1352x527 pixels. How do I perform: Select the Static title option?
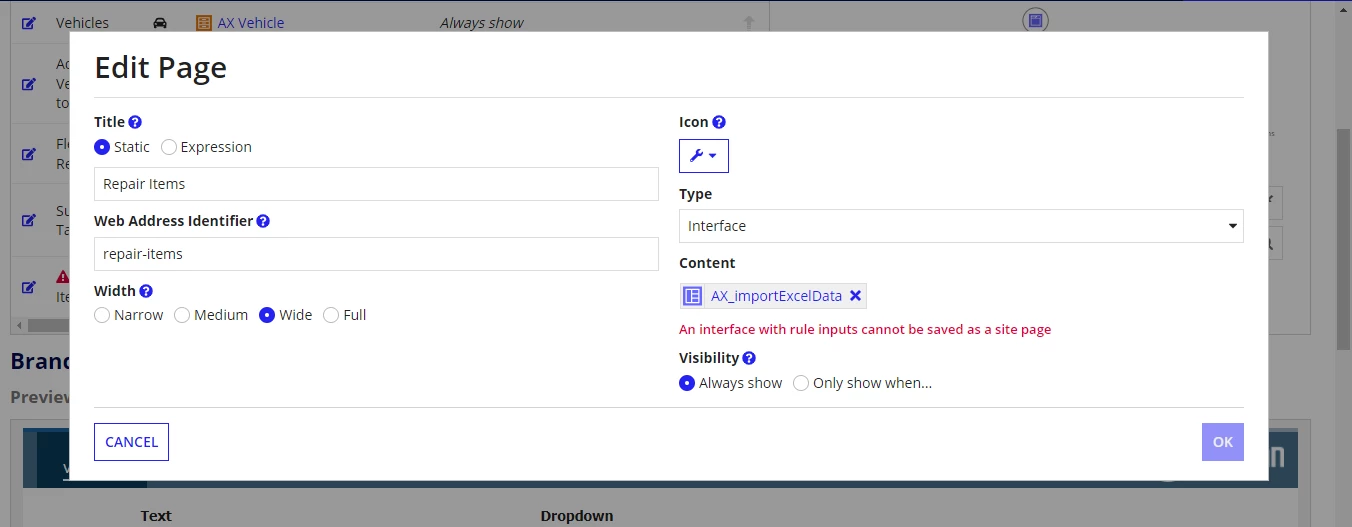click(x=102, y=147)
